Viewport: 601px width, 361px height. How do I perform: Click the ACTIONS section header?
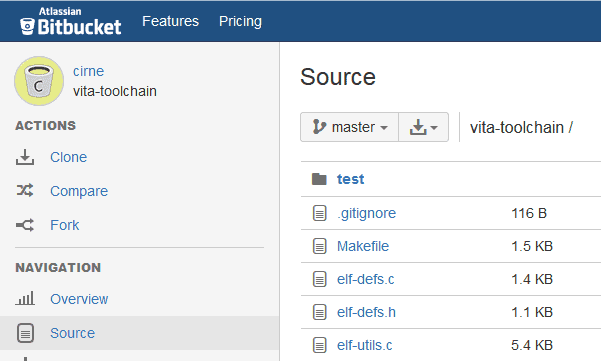tap(46, 126)
